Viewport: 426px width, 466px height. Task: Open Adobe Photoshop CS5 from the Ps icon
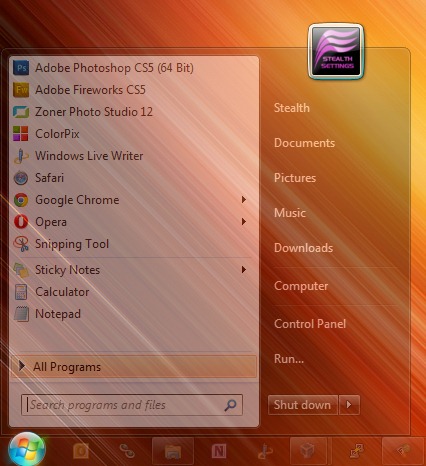21,68
